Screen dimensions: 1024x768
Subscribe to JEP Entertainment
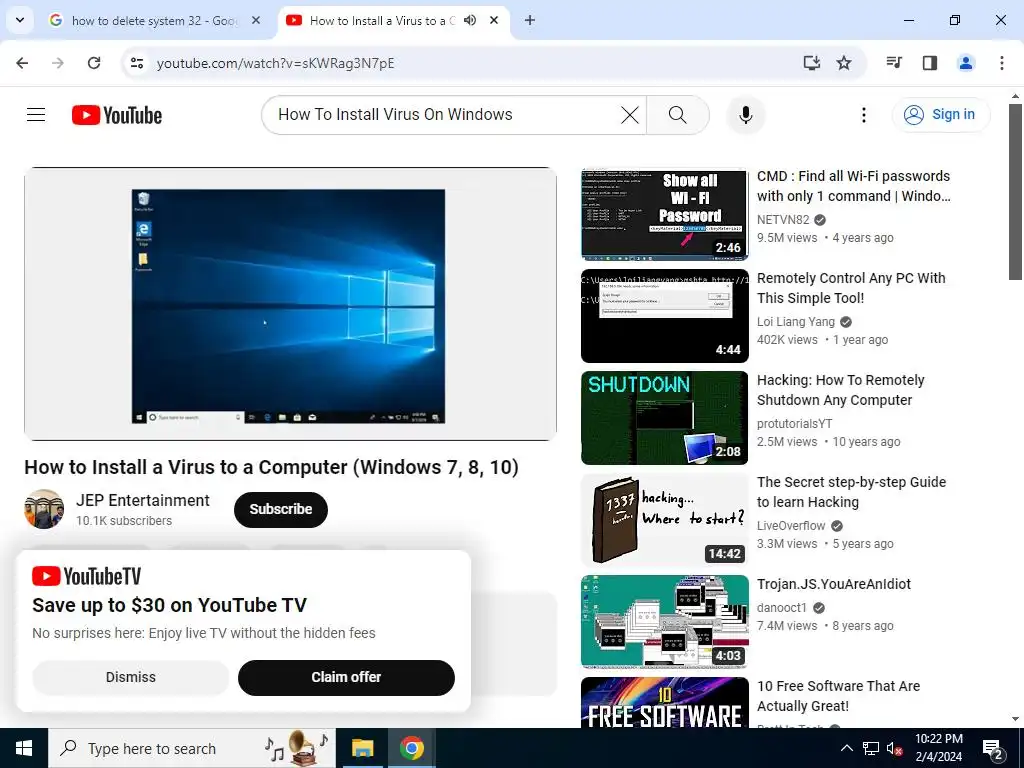pyautogui.click(x=281, y=509)
